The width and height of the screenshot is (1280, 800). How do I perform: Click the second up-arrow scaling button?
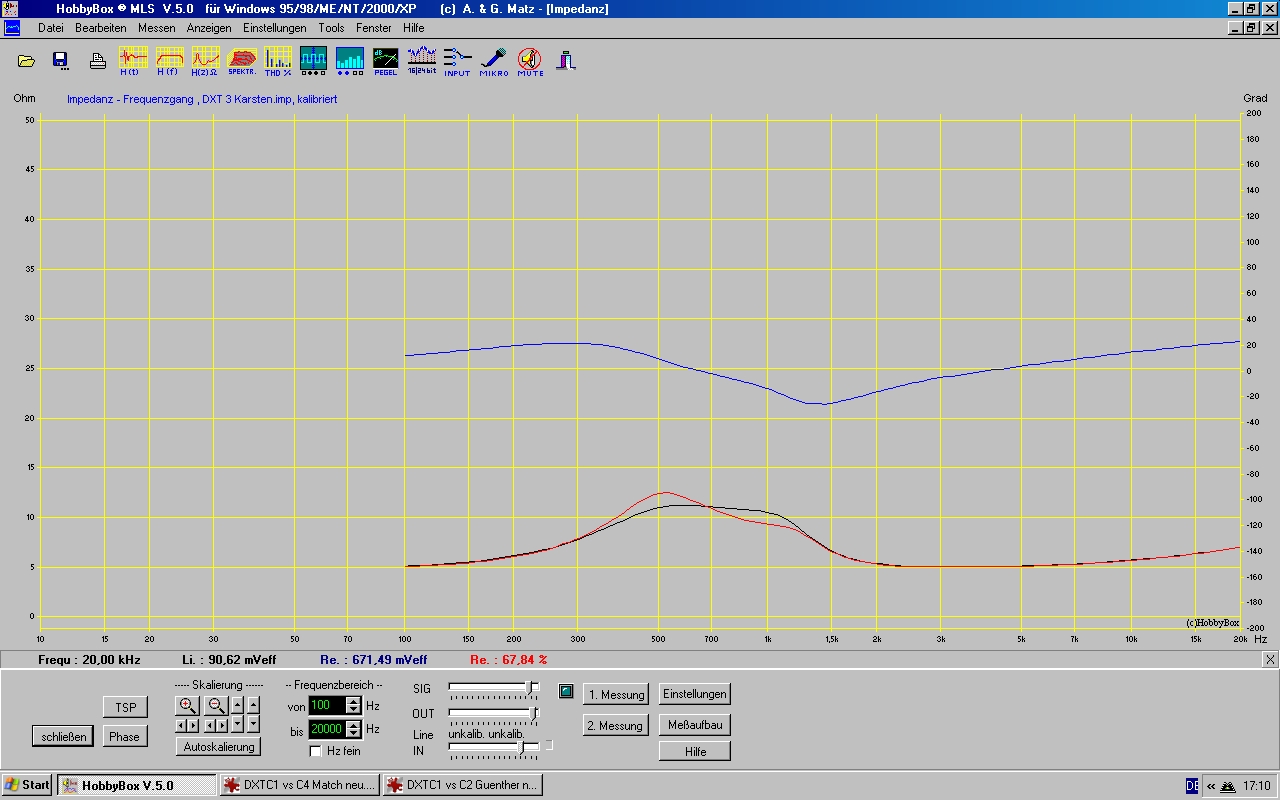coord(253,706)
